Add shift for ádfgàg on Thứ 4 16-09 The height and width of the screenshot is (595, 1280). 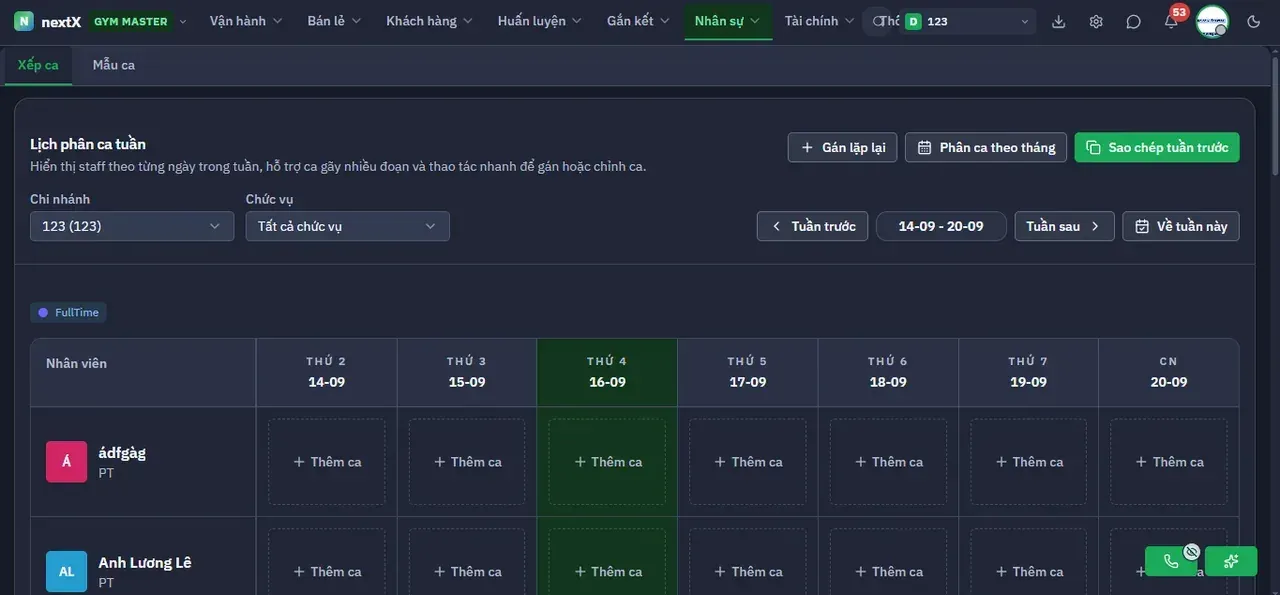pos(607,462)
